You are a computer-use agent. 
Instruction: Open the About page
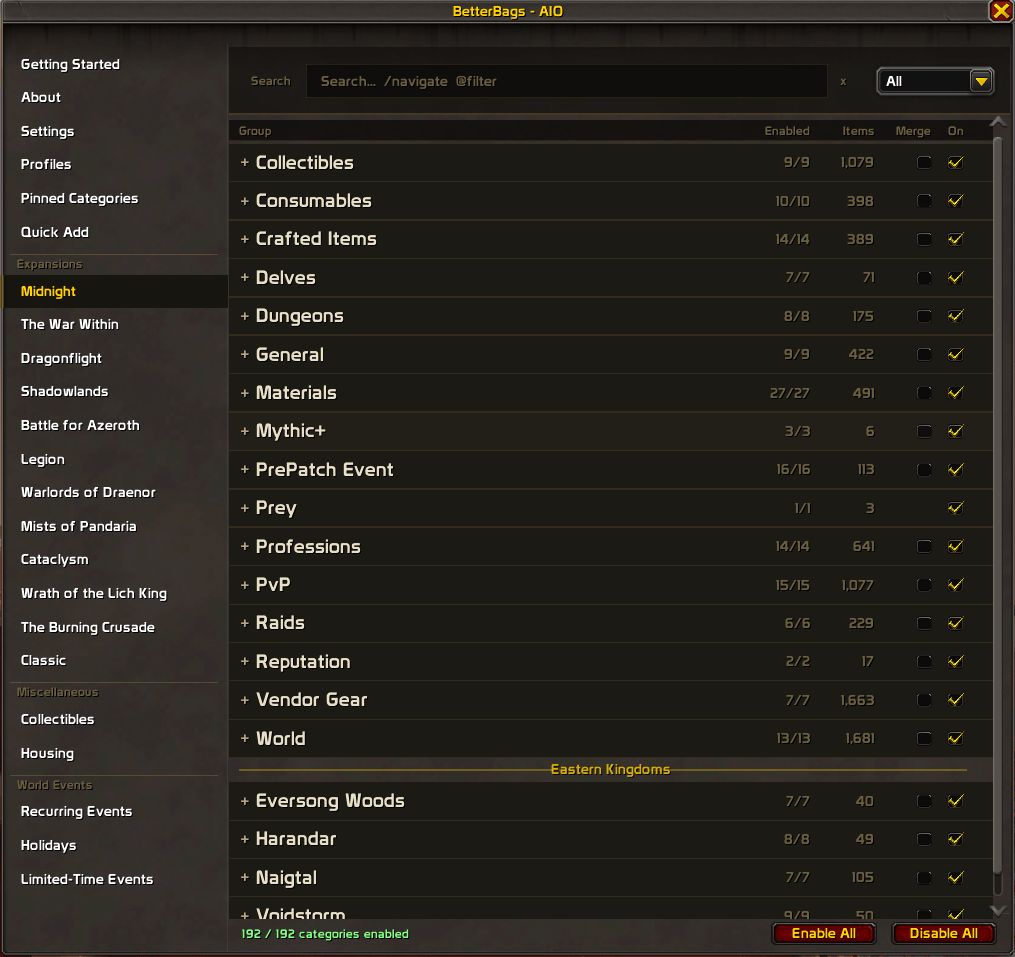click(x=41, y=97)
